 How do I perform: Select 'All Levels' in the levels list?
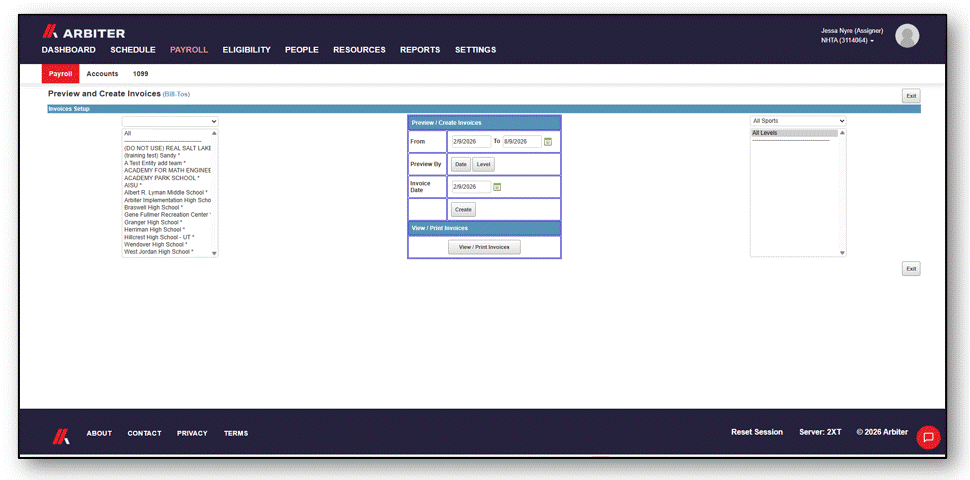pyautogui.click(x=794, y=133)
